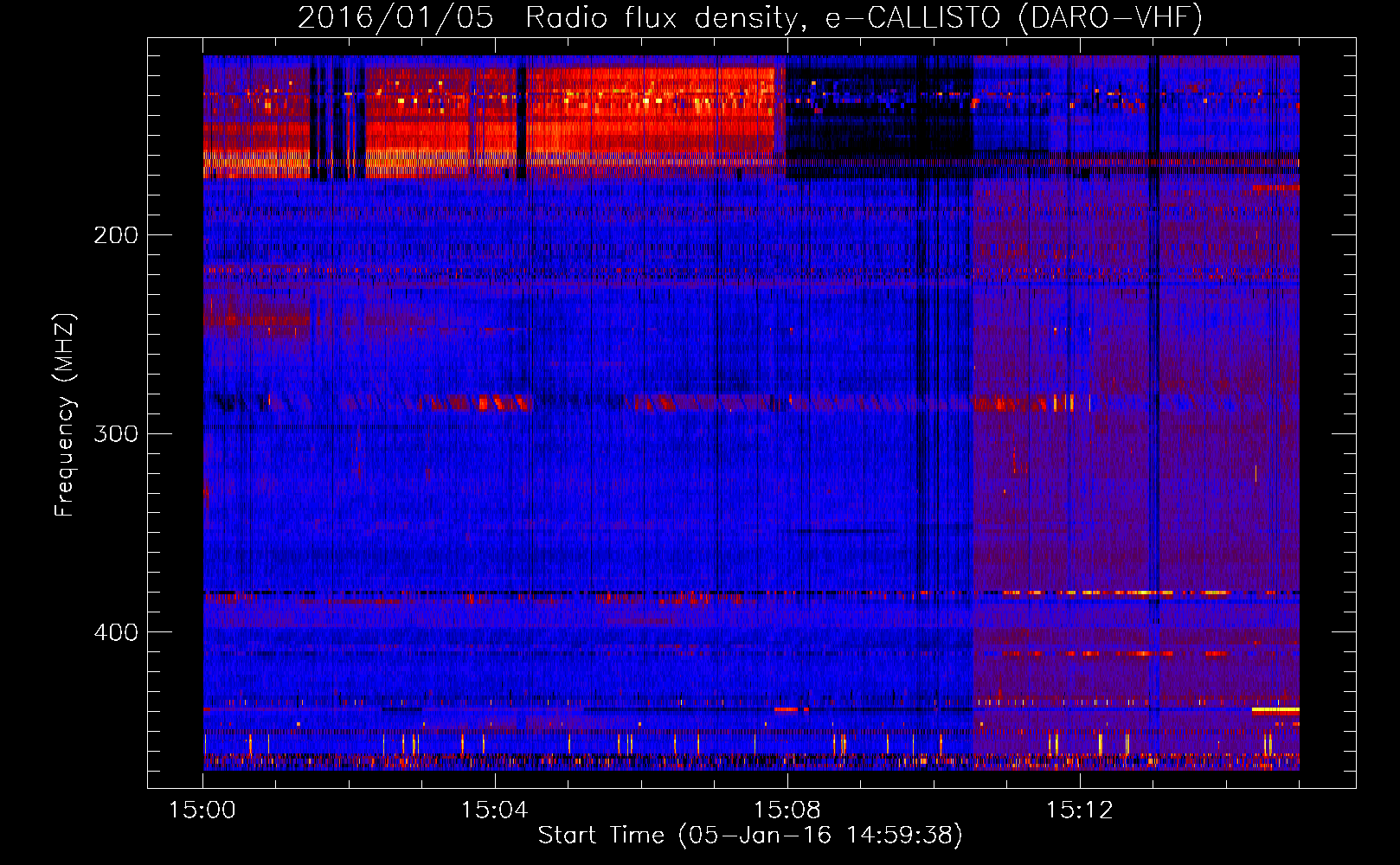This screenshot has width=1400, height=865.
Task: Click the 'Start Time (05-Jan-16 14:59:38)' x-axis label
Action: [x=750, y=836]
